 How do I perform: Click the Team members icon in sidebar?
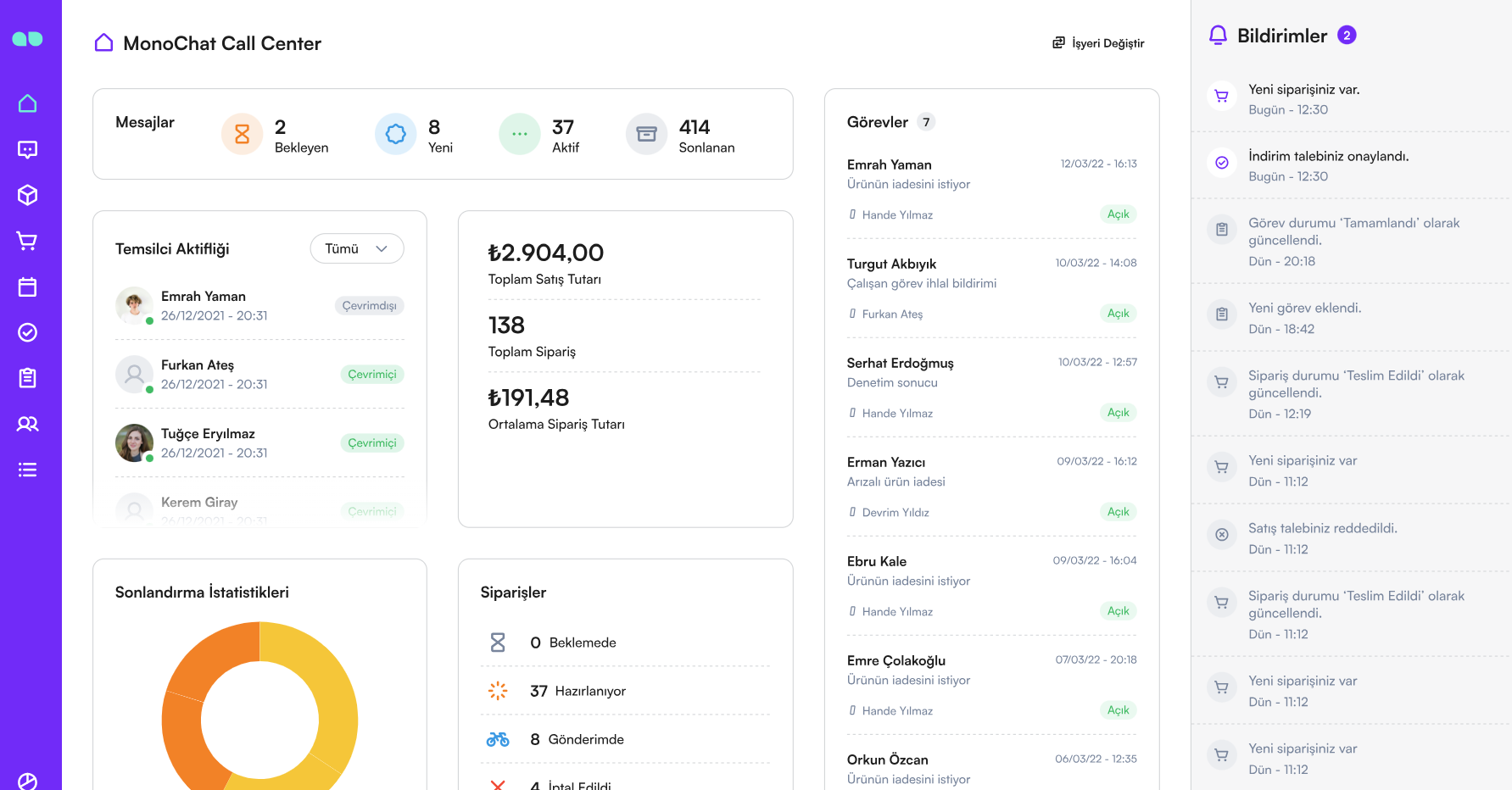coord(28,424)
